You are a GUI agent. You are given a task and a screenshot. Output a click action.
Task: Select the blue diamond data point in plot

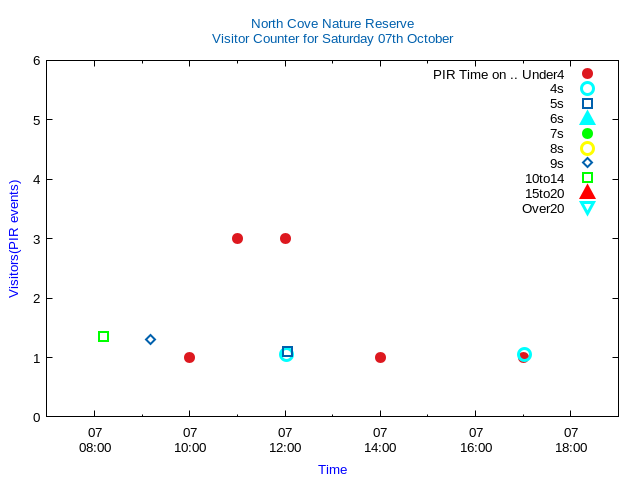pyautogui.click(x=150, y=340)
